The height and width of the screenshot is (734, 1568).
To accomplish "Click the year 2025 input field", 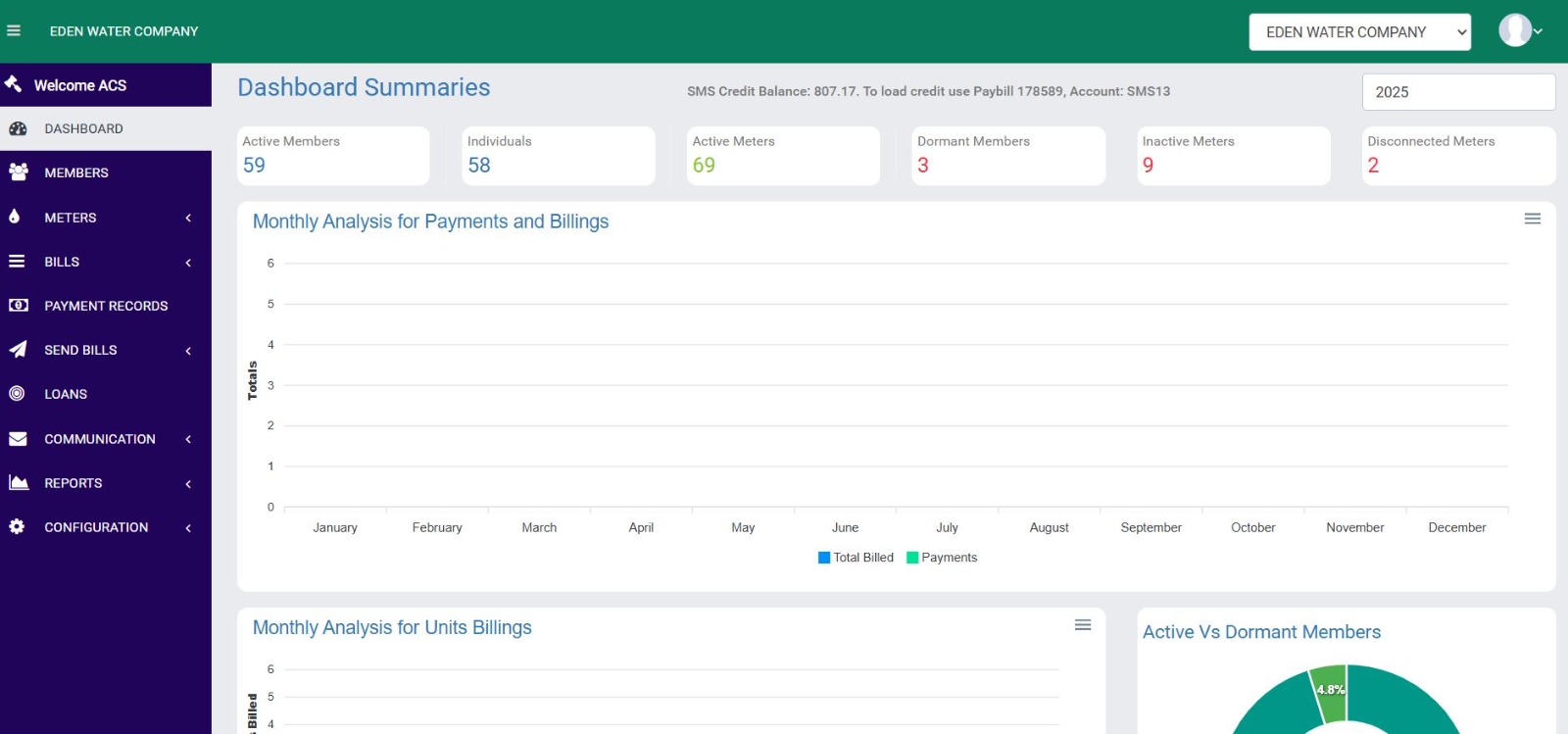I will click(x=1458, y=92).
